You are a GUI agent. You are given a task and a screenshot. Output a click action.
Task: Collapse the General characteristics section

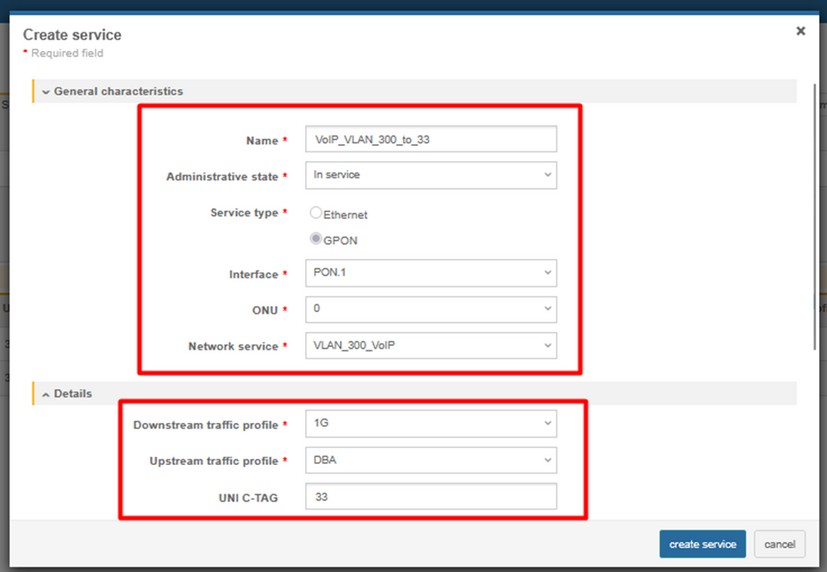point(46,92)
